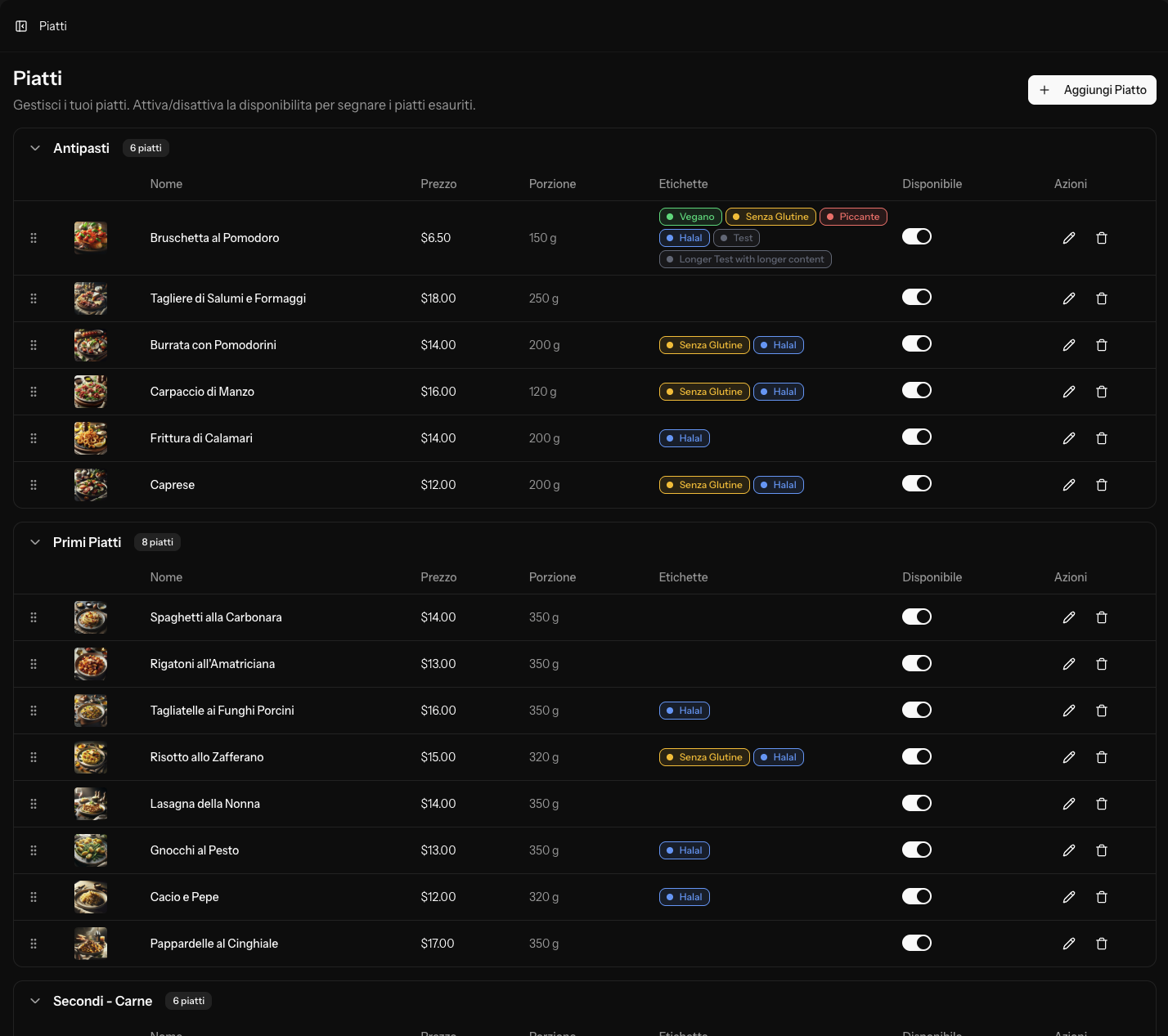Open the pencil edit icon for Spaghetti alla Carbonara

[x=1069, y=617]
